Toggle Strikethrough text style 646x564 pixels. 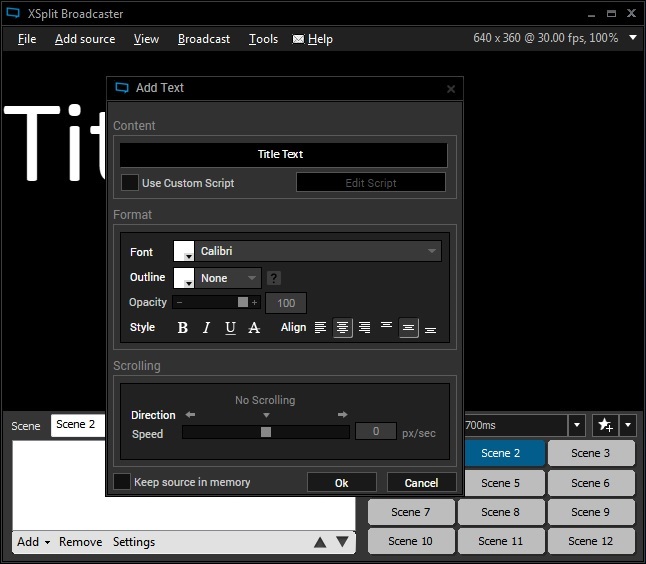254,328
